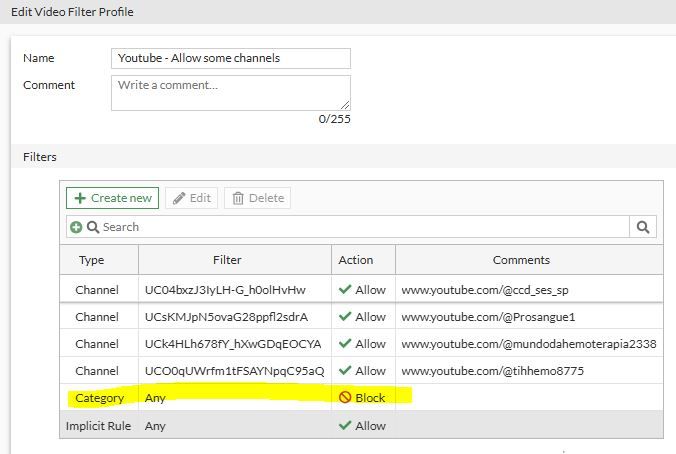Viewport: 676px width, 454px height.
Task: Click Any filter cell in Category row
Action: pyautogui.click(x=155, y=398)
